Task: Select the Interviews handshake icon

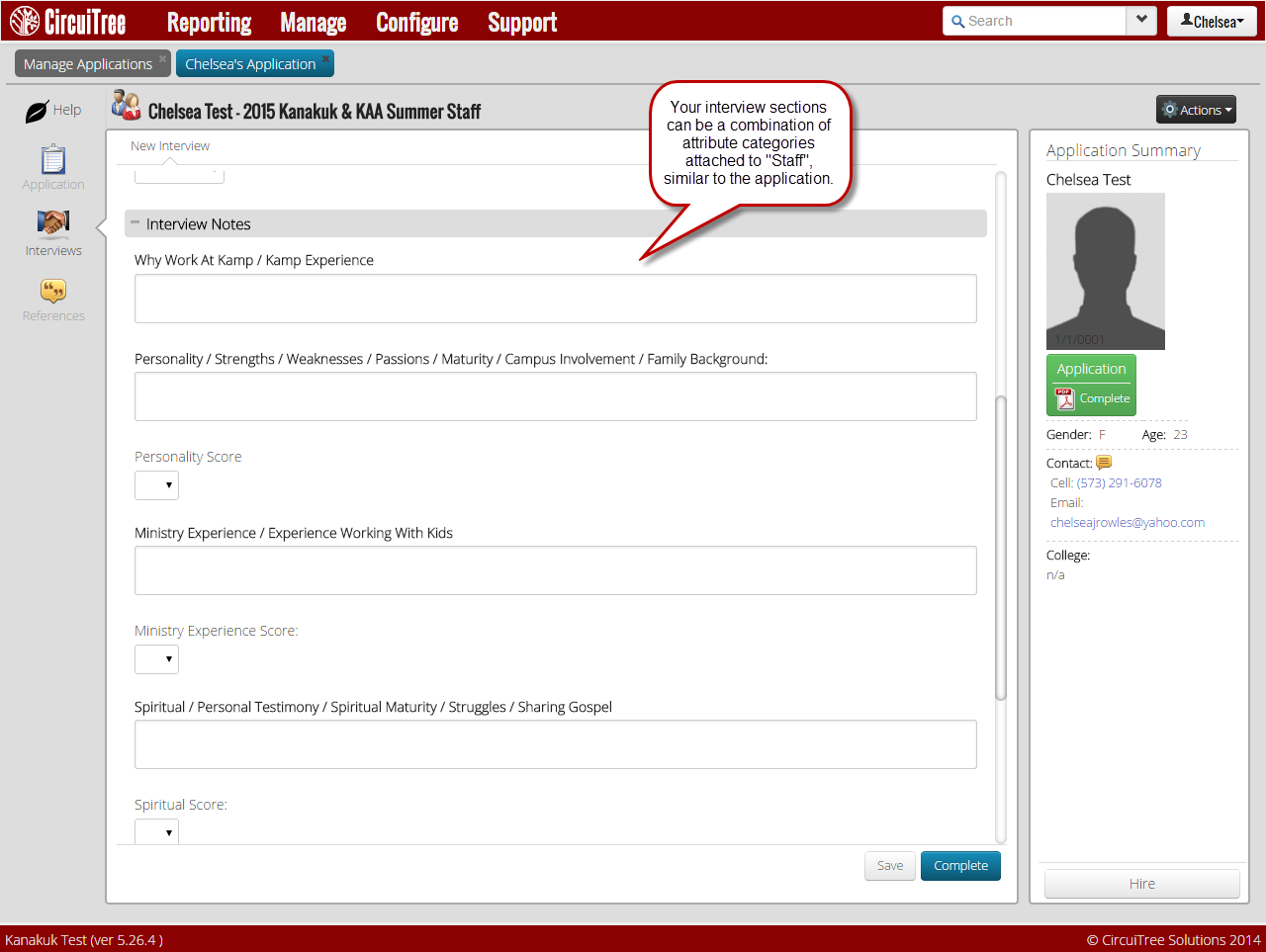Action: point(53,223)
